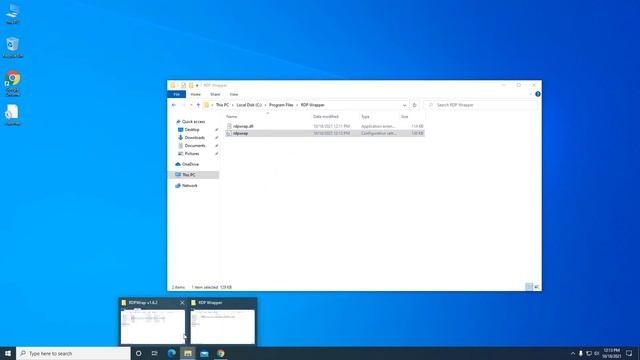Click the taskbar search box

click(73, 353)
